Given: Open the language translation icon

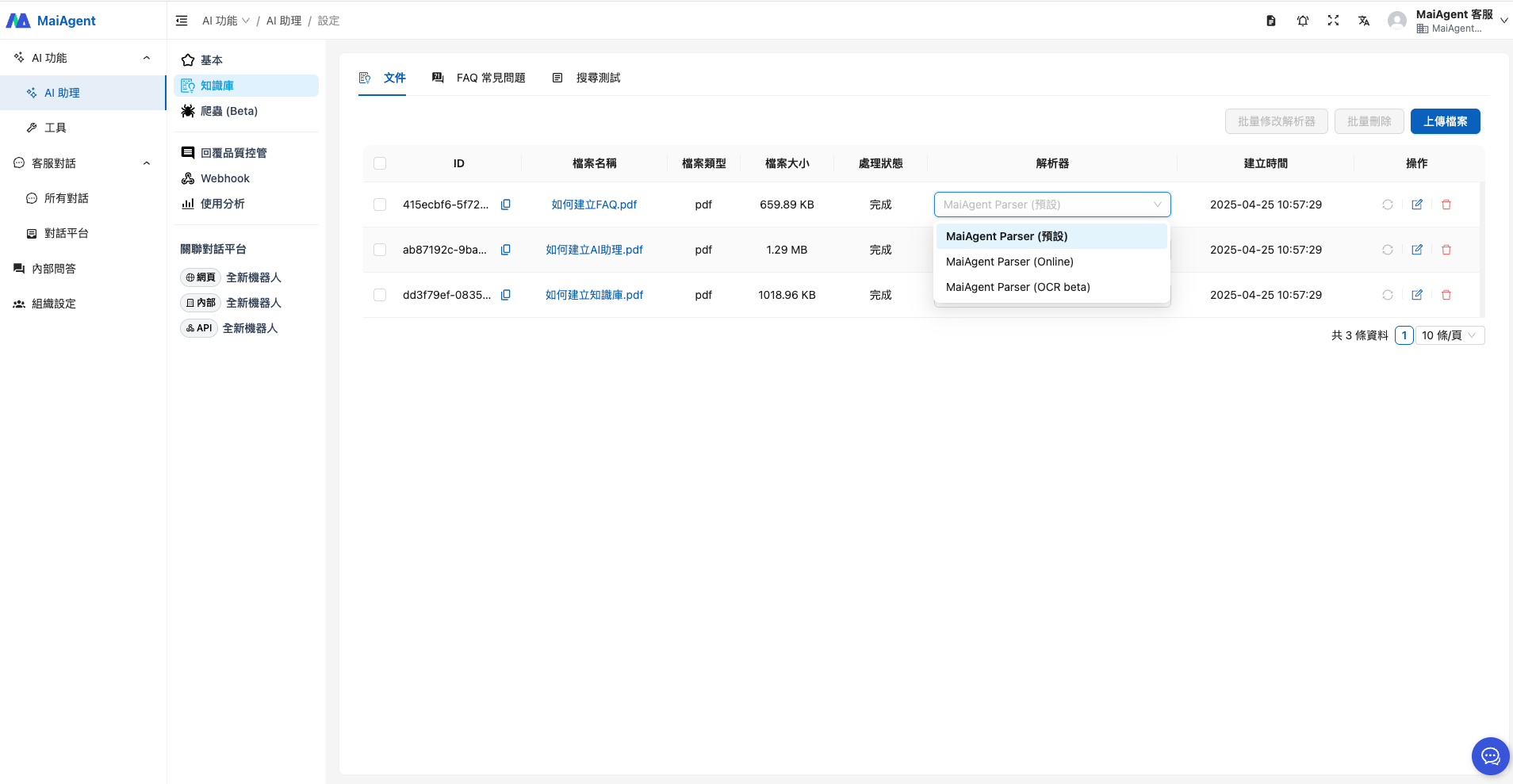Looking at the screenshot, I should (x=1364, y=21).
